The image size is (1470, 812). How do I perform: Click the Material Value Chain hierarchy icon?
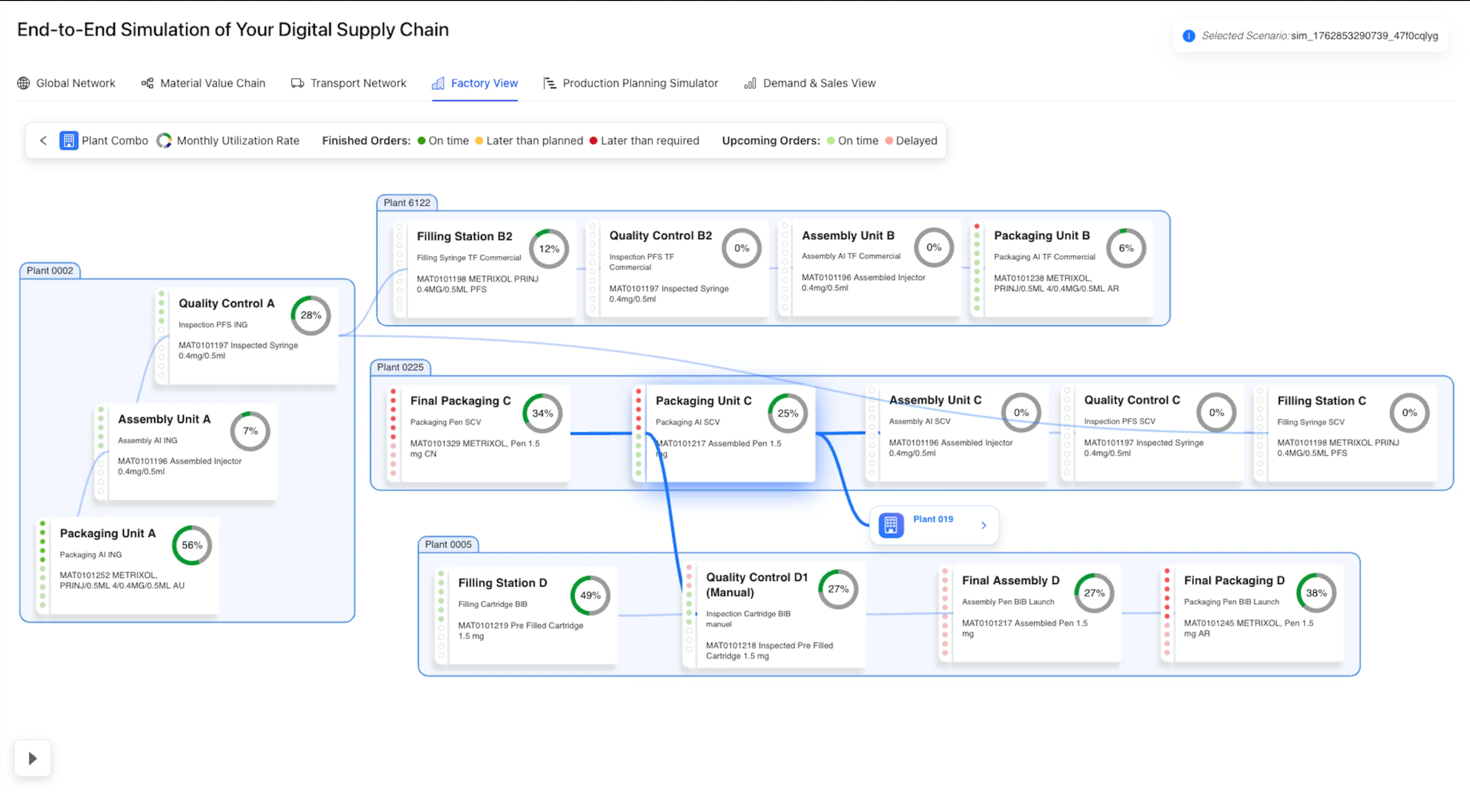[147, 83]
